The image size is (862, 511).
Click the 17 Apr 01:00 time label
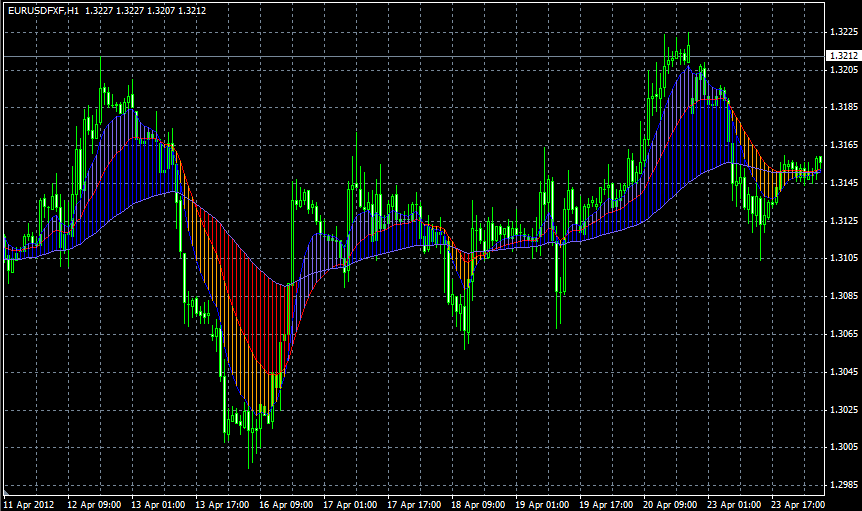point(350,504)
